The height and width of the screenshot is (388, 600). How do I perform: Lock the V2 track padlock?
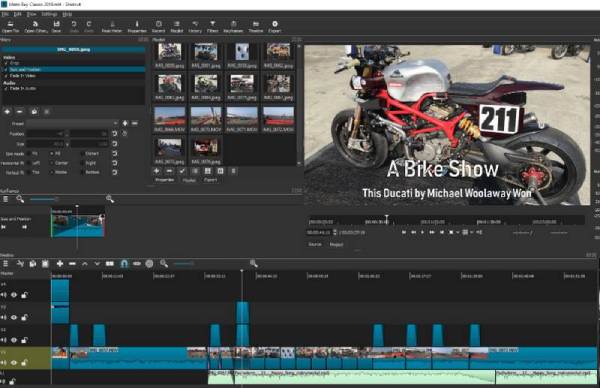tap(24, 340)
